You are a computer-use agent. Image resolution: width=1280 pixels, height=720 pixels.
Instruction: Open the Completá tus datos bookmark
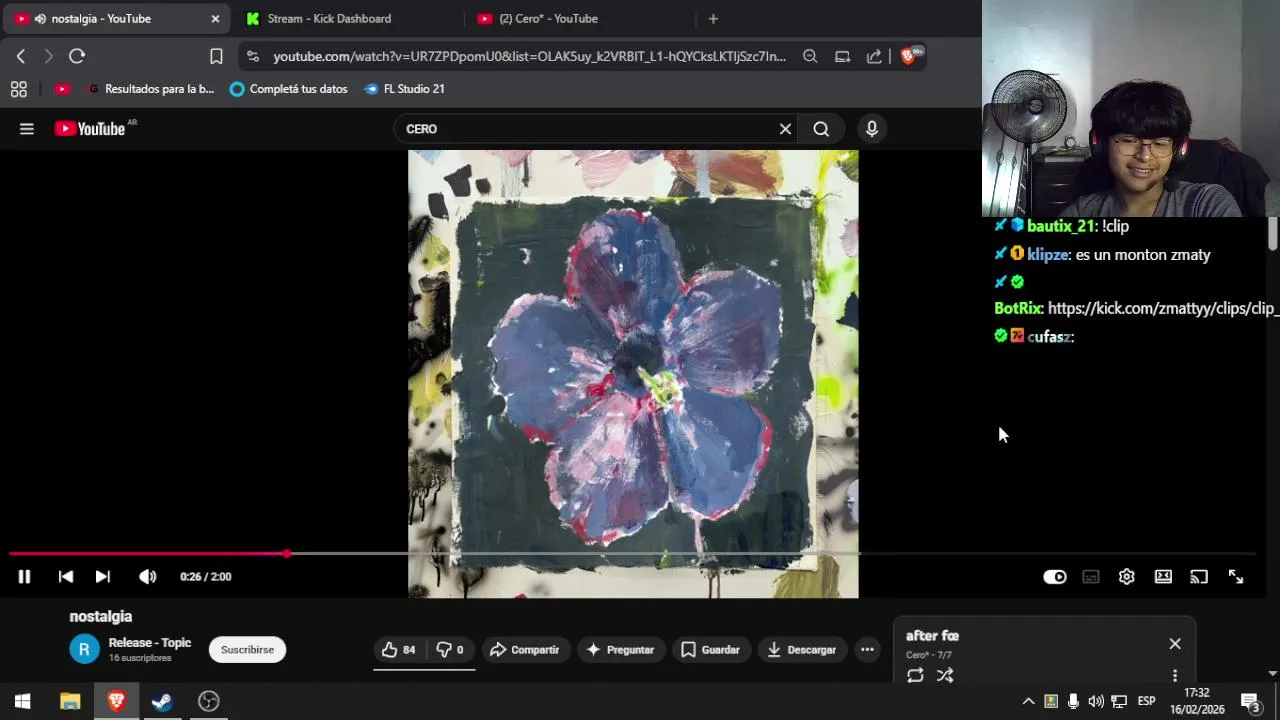[288, 89]
